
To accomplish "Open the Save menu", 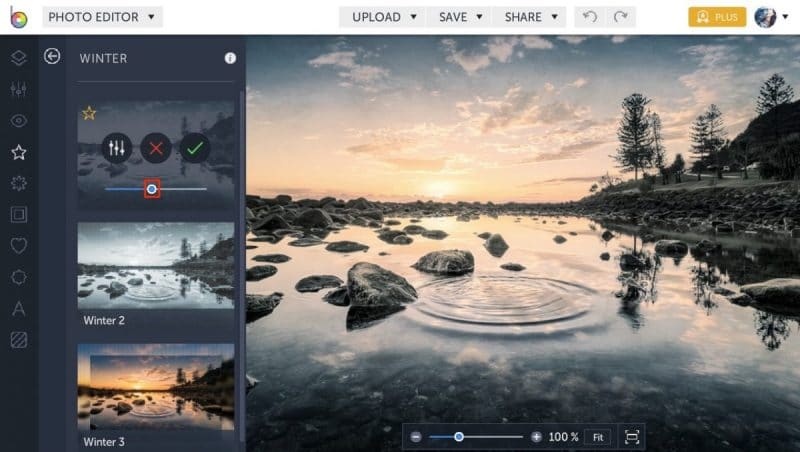I will coord(460,17).
